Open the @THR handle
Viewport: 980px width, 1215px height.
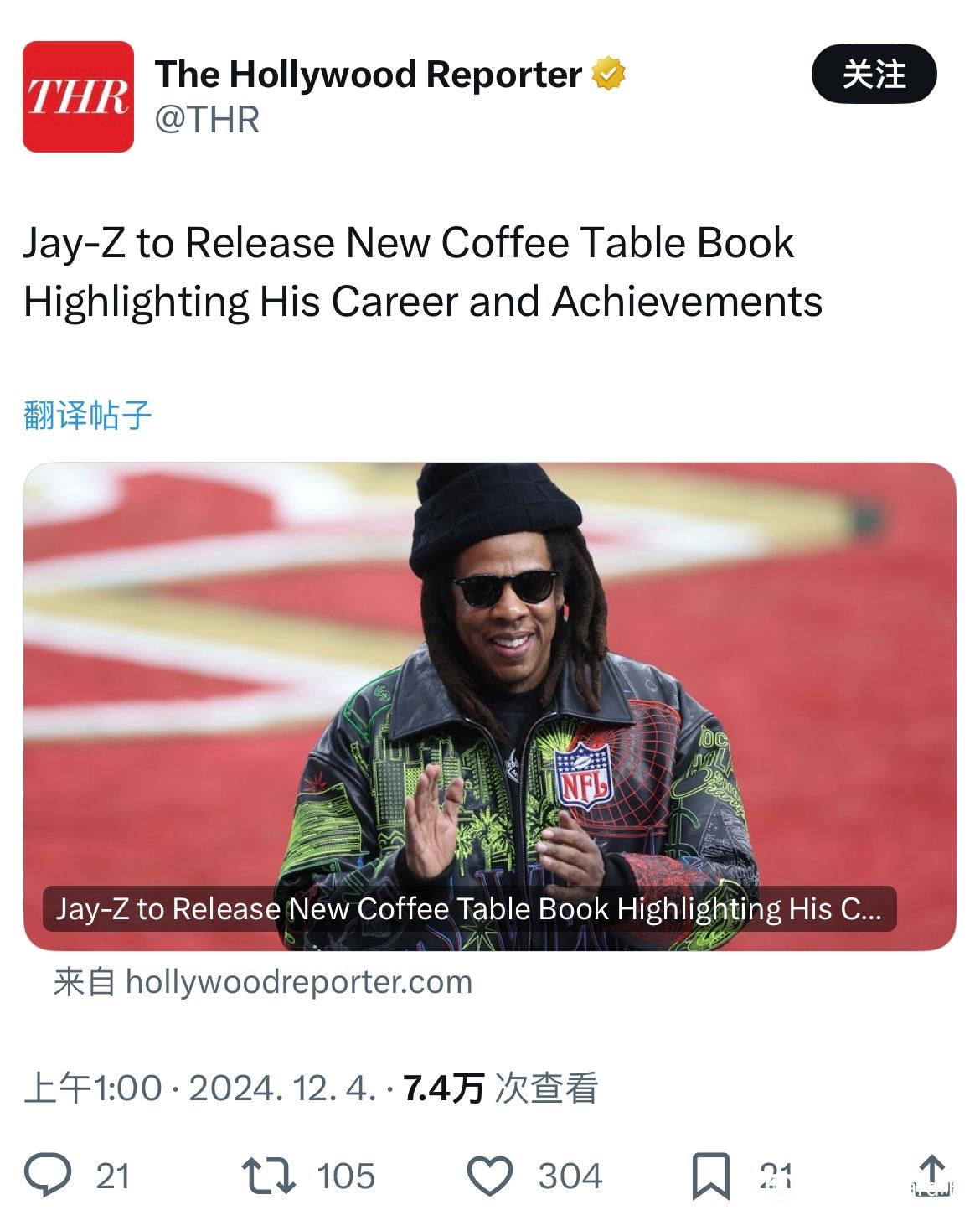tap(207, 120)
